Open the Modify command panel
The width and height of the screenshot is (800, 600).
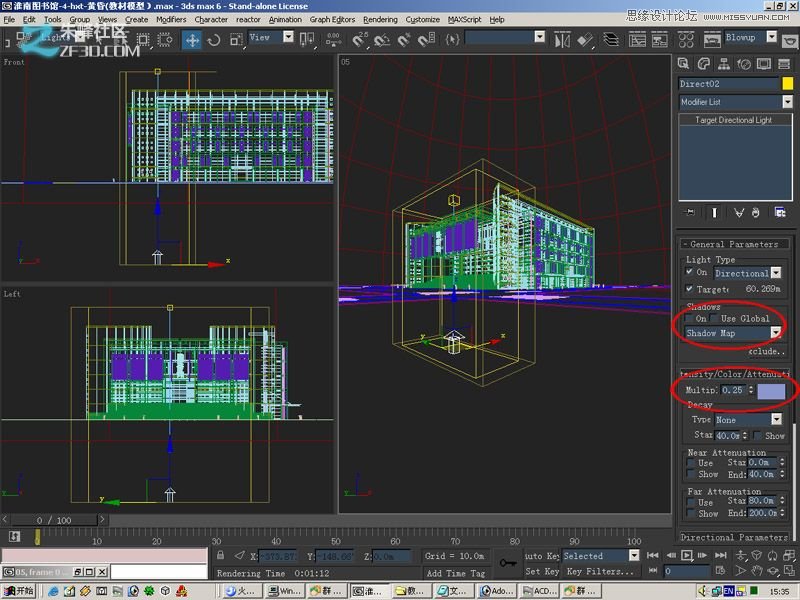pyautogui.click(x=703, y=63)
